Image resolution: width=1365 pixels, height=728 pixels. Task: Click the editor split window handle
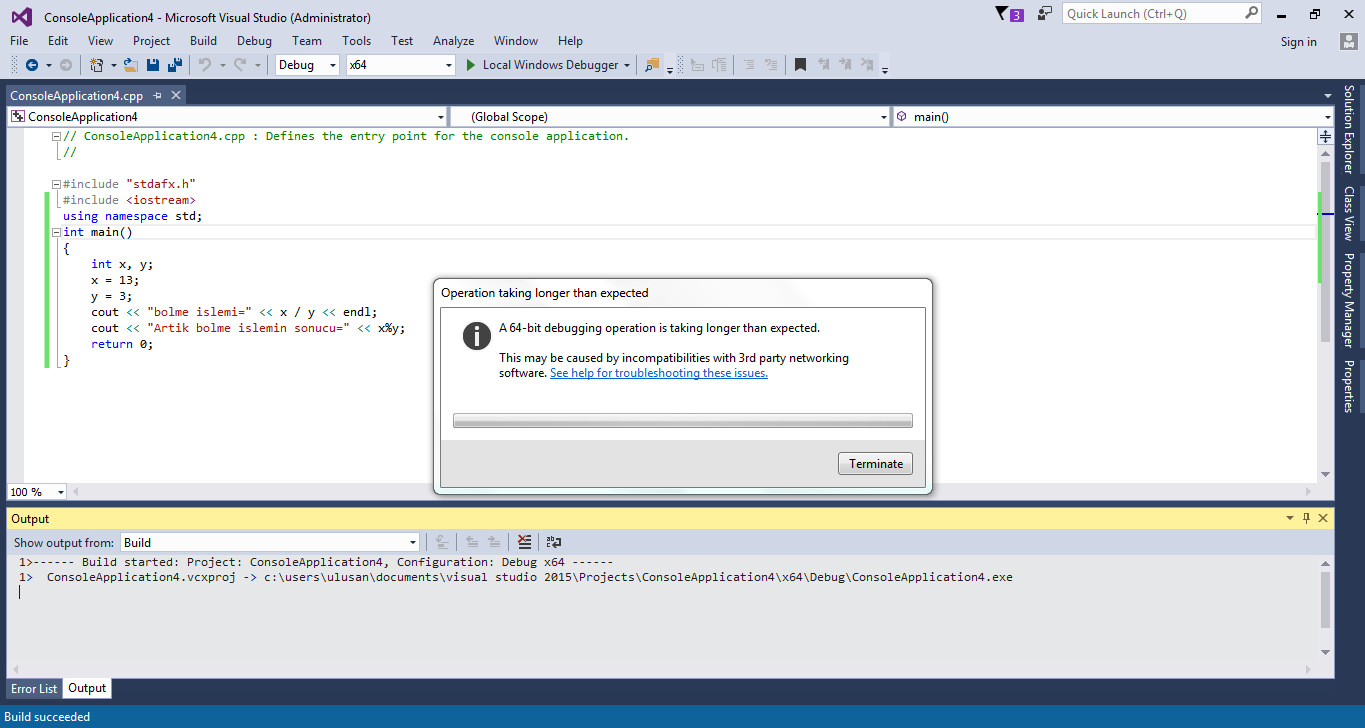(x=1326, y=137)
